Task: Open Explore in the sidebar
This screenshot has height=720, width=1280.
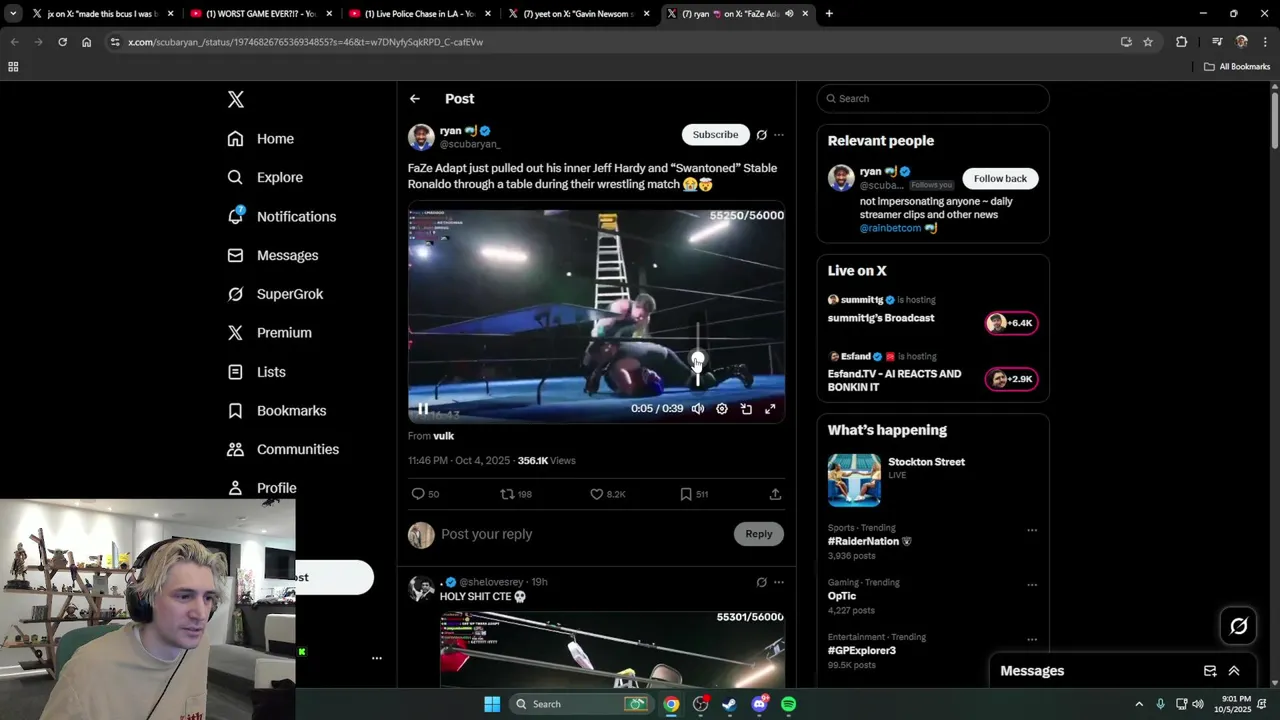Action: point(265,177)
